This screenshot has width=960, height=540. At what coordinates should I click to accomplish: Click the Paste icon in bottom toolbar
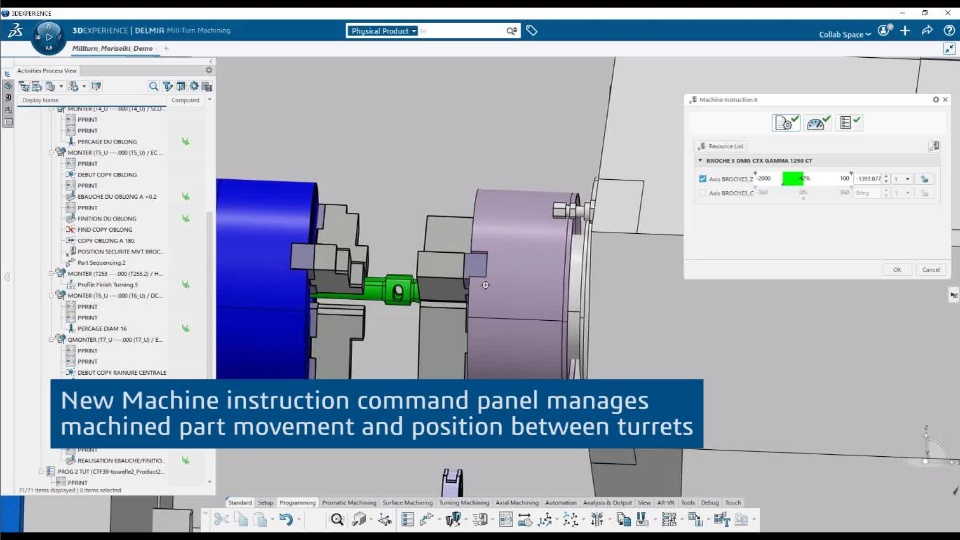click(260, 520)
